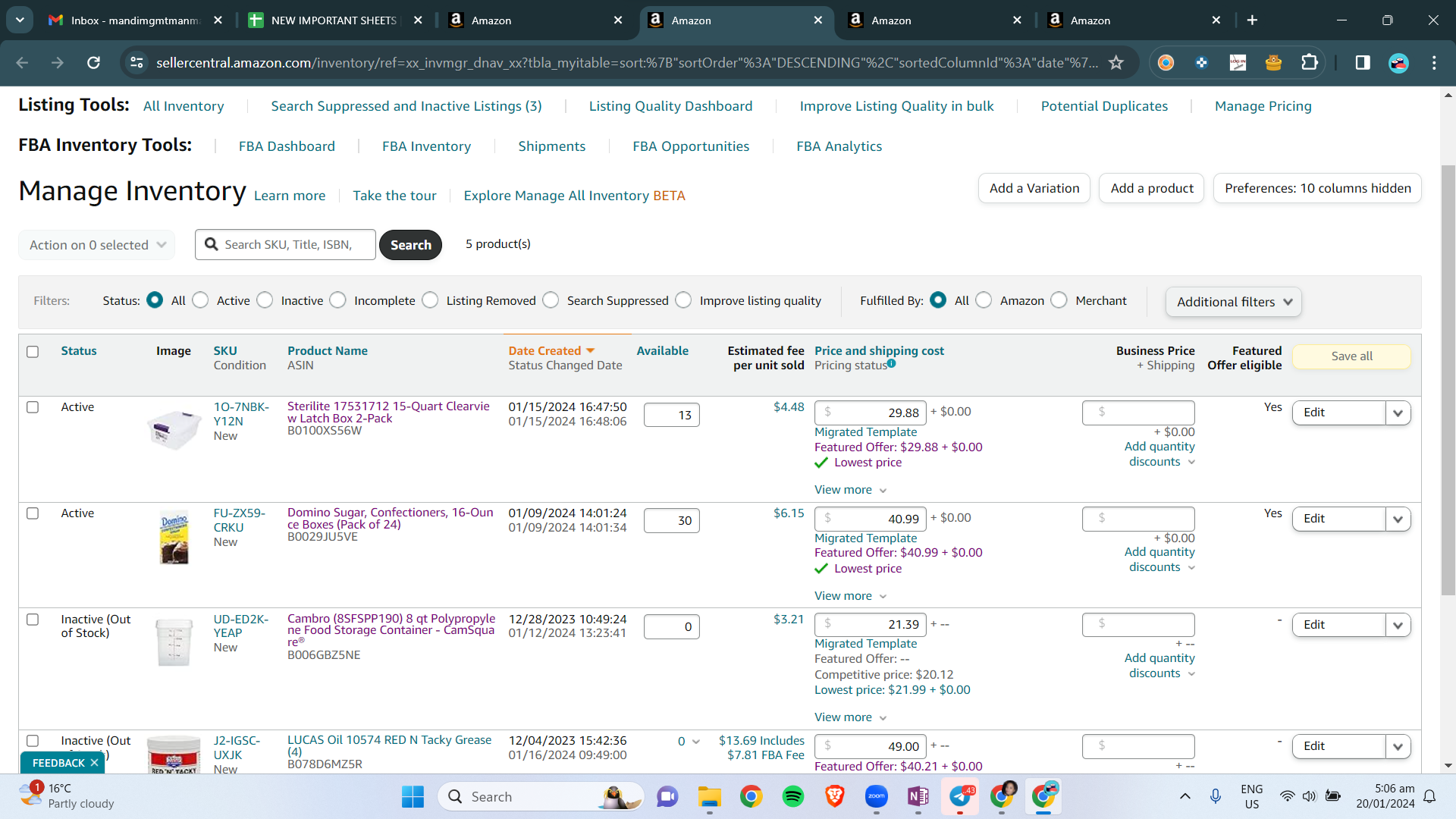Switch to NEW IMPORTANT SHEETS tab

coord(334,20)
